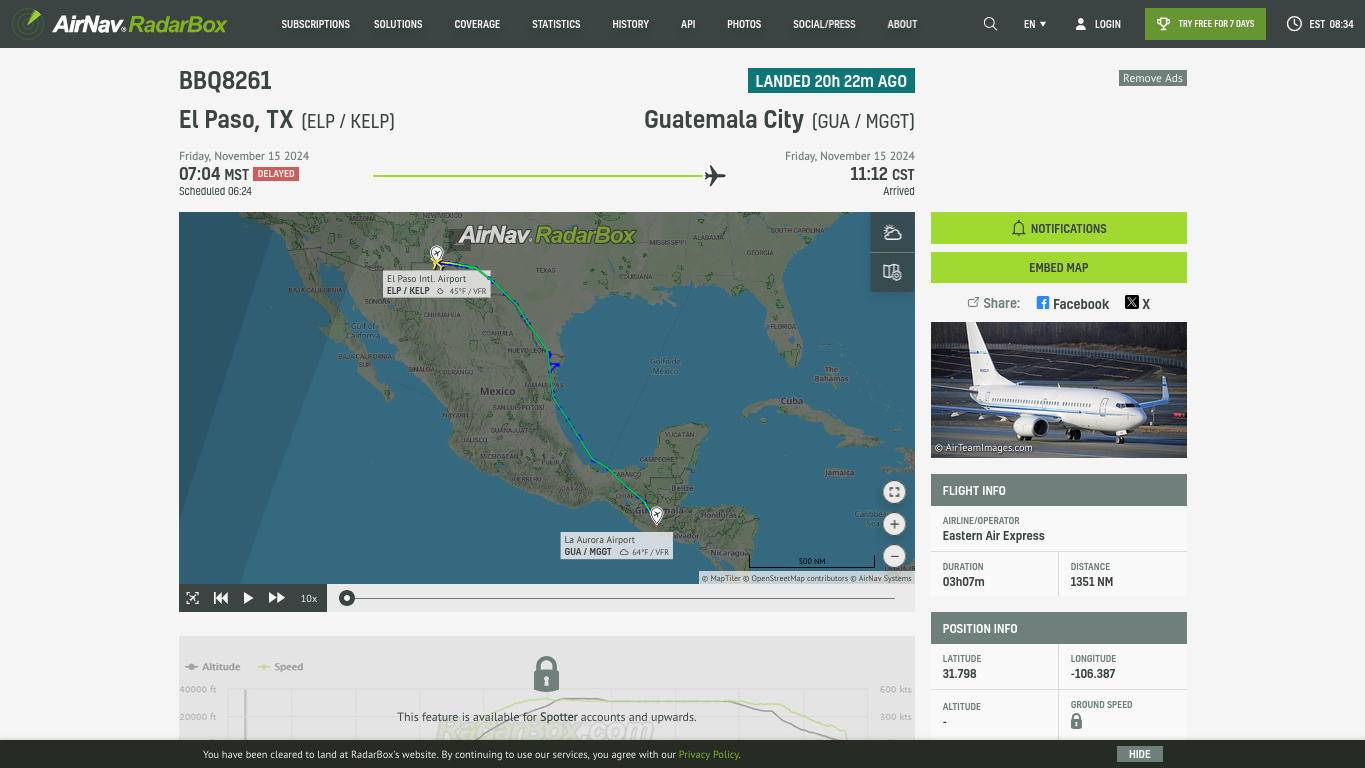Hide the cookie notice bar
This screenshot has height=768, width=1365.
tap(1140, 754)
